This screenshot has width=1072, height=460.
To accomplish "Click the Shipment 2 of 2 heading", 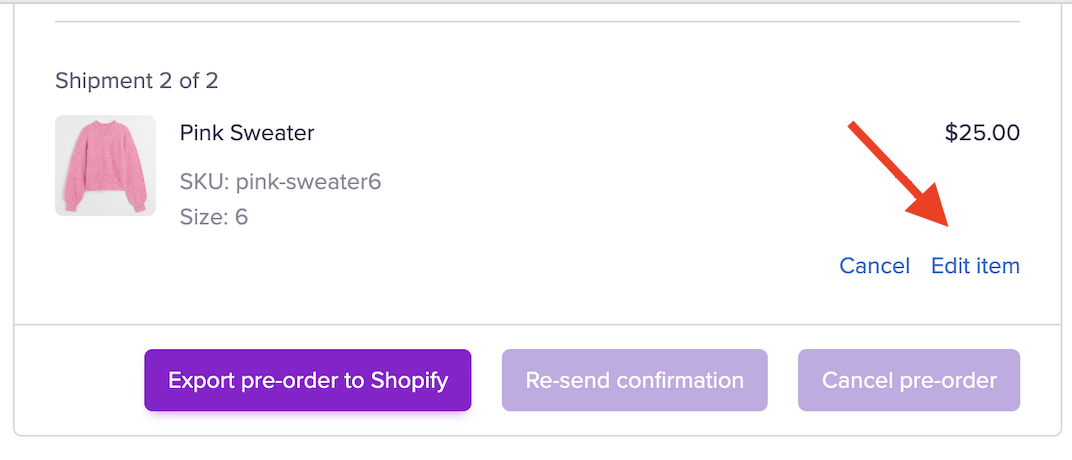I will tap(136, 80).
